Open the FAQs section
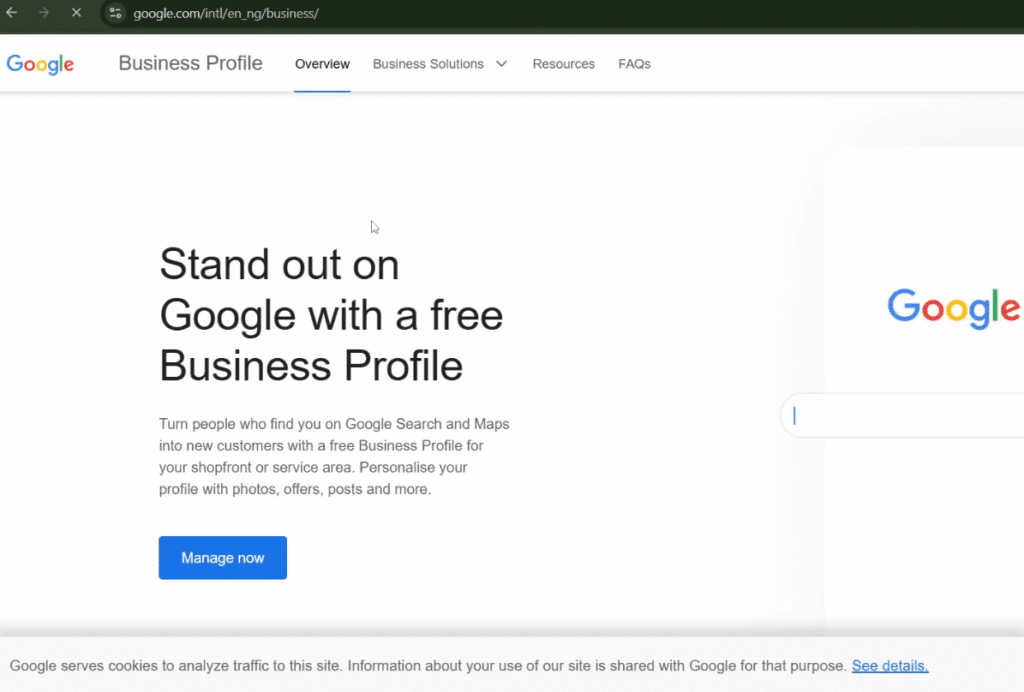1024x692 pixels. pyautogui.click(x=634, y=63)
